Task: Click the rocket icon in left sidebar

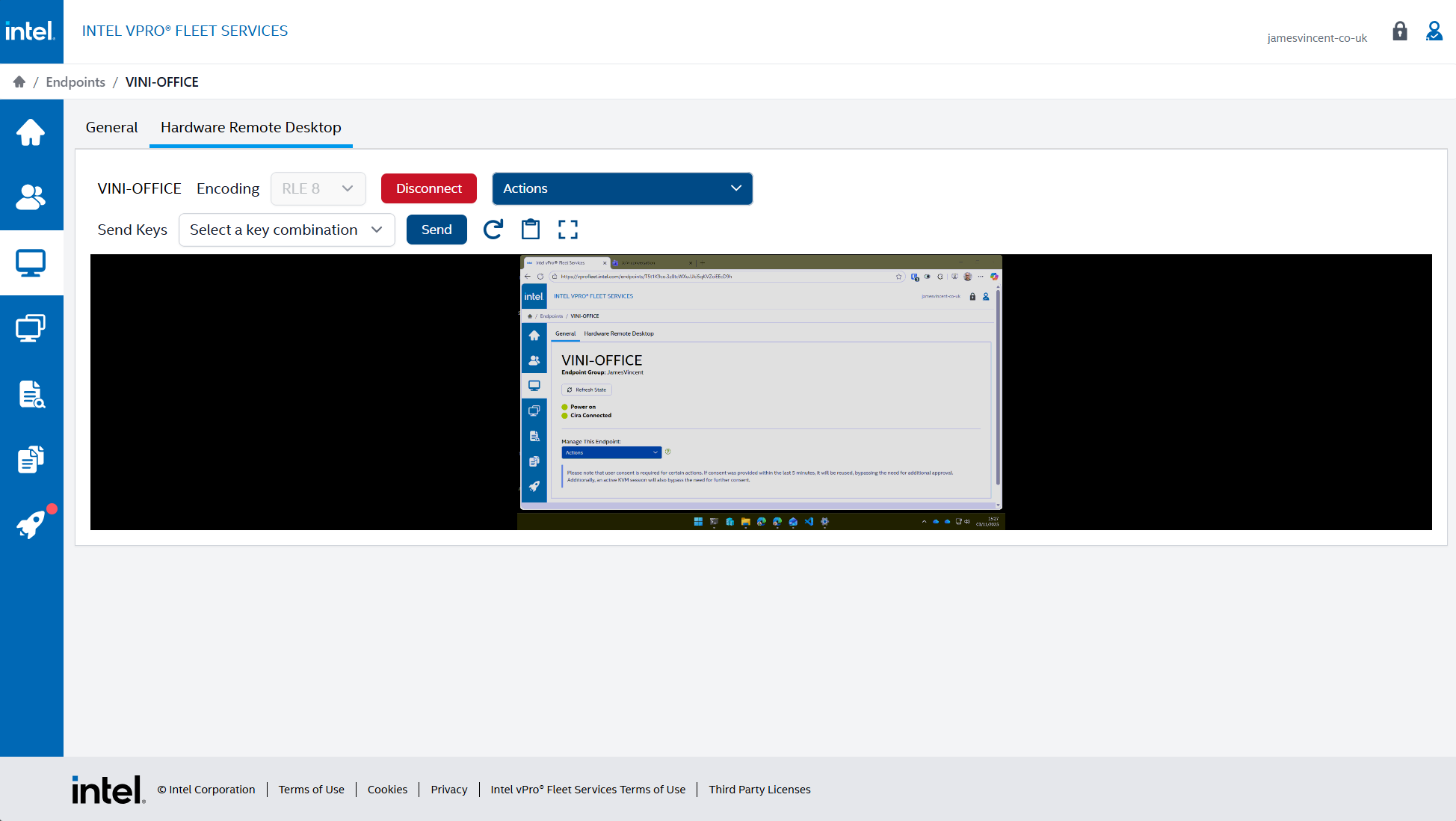Action: point(31,525)
